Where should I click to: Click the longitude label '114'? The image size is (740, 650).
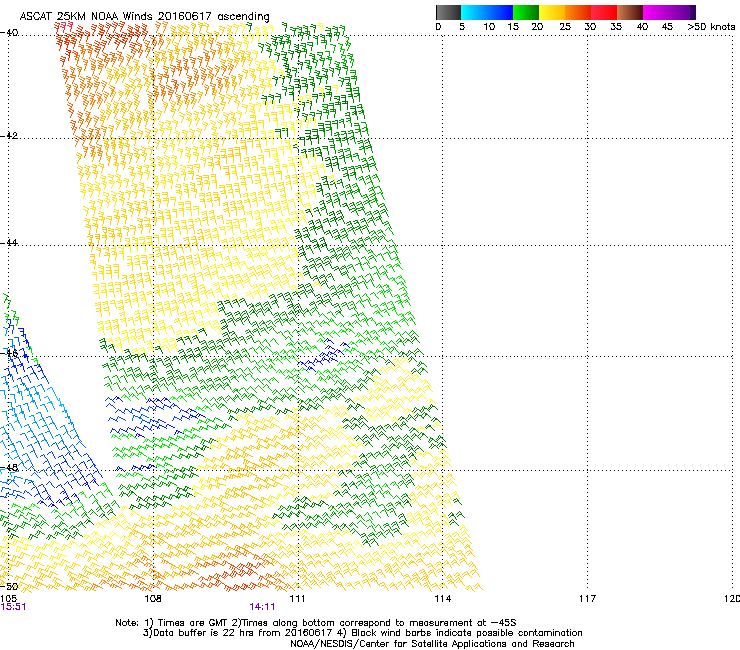pyautogui.click(x=442, y=599)
